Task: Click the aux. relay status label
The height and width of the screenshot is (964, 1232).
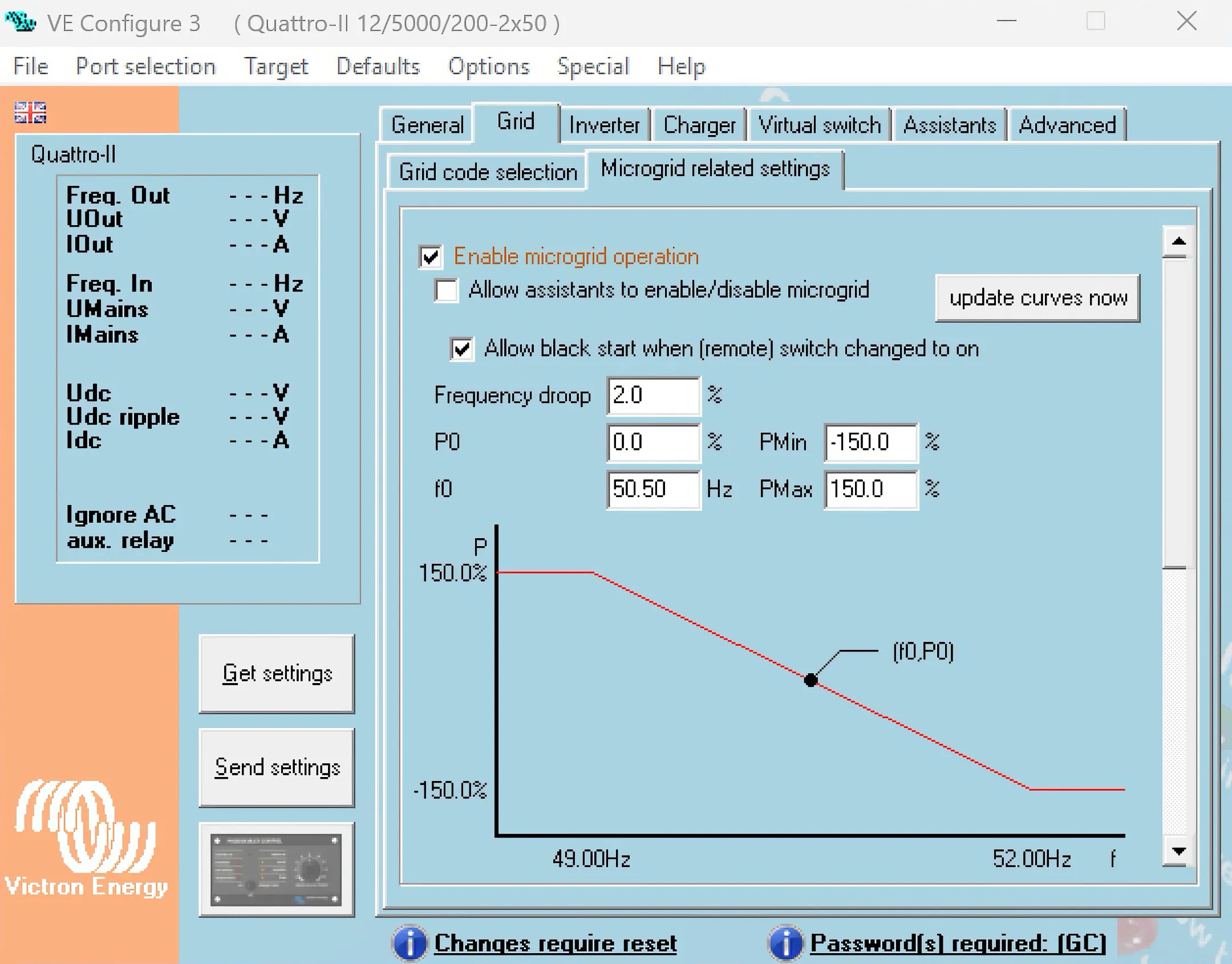Action: click(120, 540)
